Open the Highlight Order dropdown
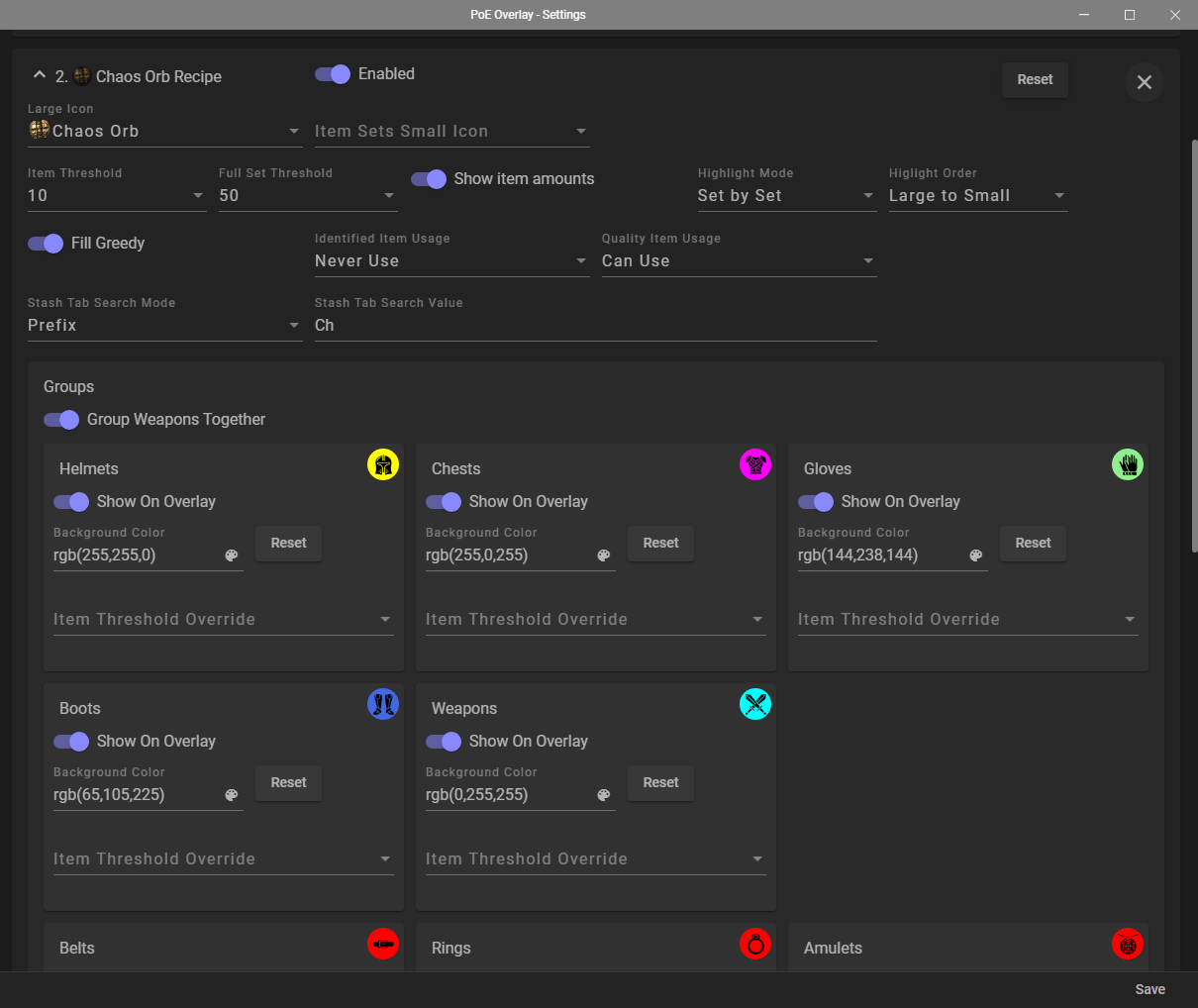 click(x=978, y=195)
